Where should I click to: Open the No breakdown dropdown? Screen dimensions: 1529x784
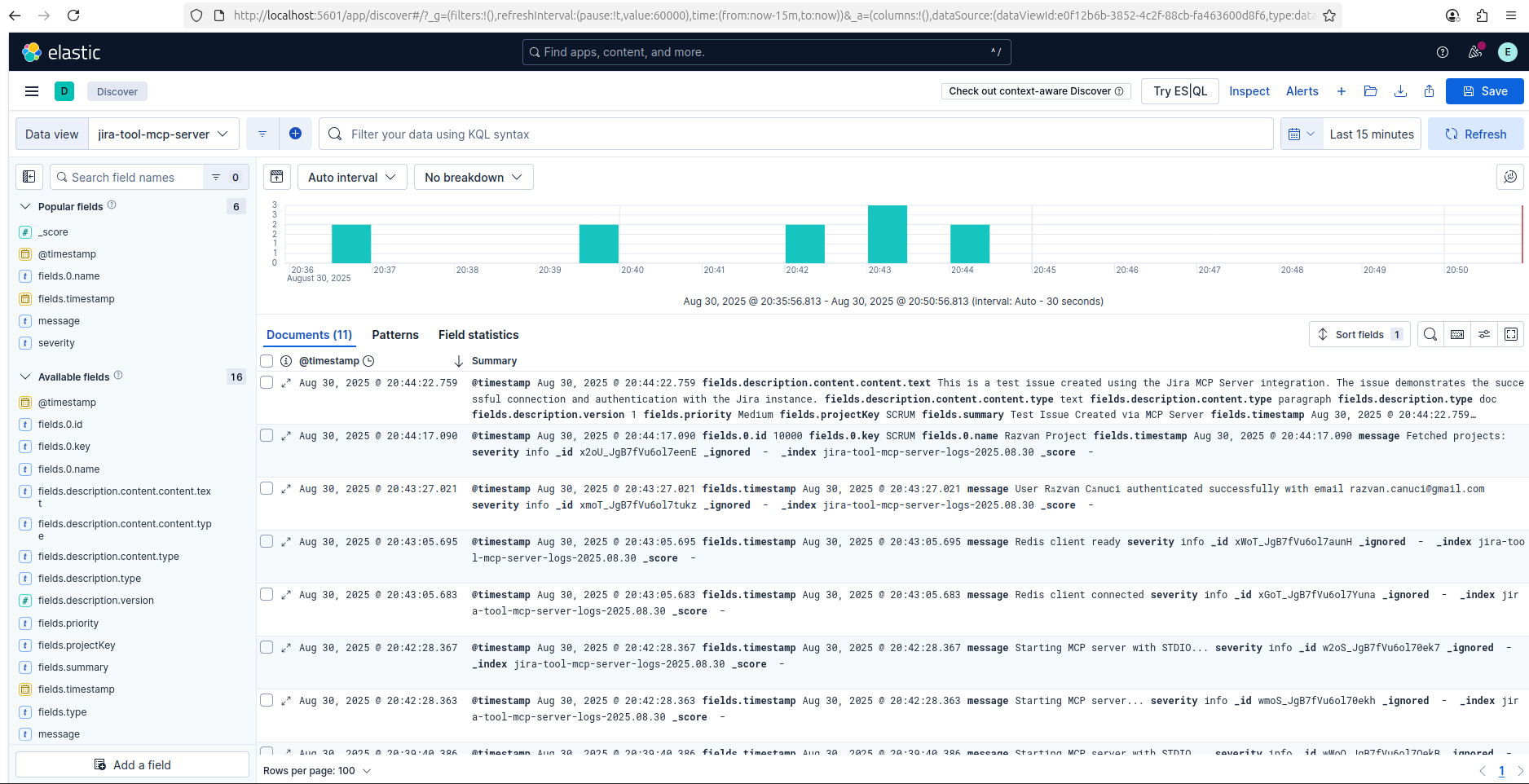click(x=474, y=177)
